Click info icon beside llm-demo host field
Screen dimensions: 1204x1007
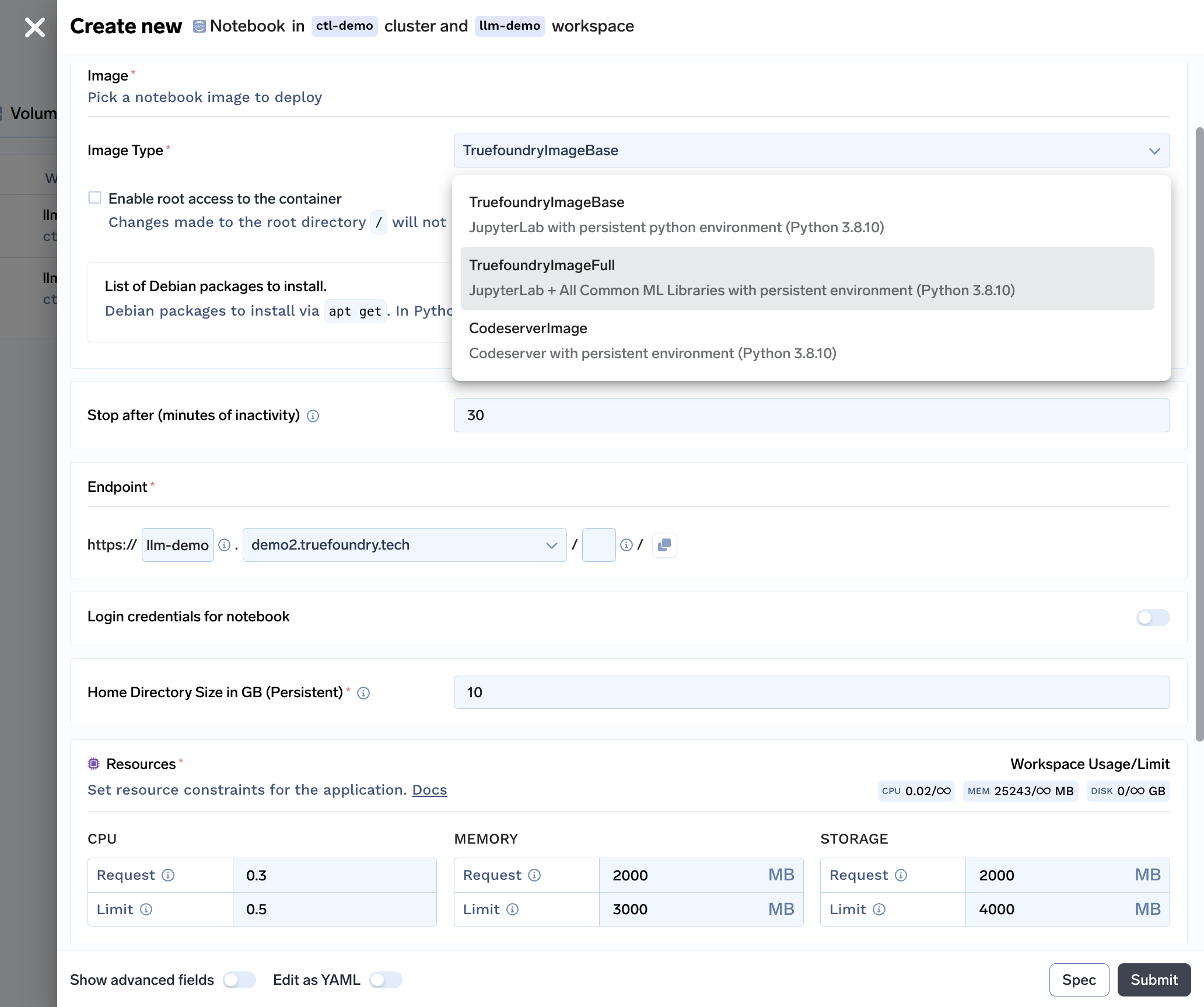point(224,545)
